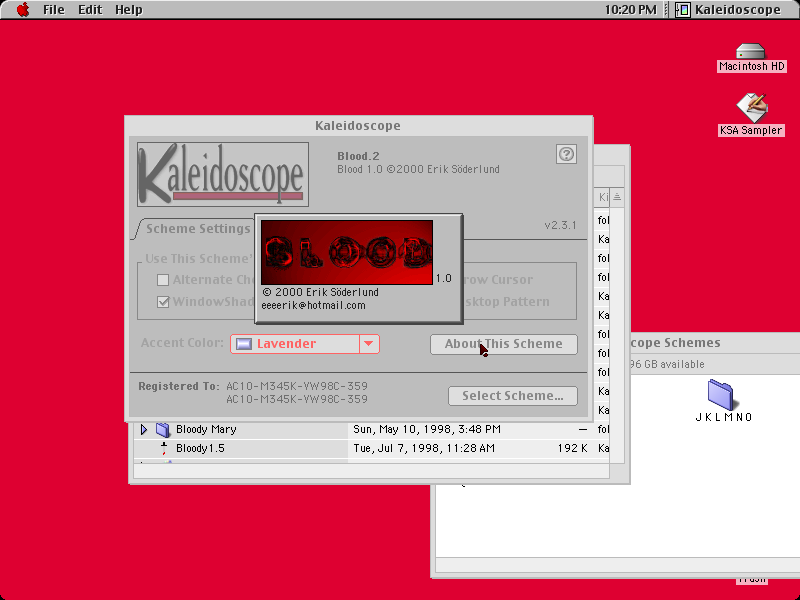Click the Blood scheme banner image
Image resolution: width=800 pixels, height=600 pixels.
click(347, 252)
